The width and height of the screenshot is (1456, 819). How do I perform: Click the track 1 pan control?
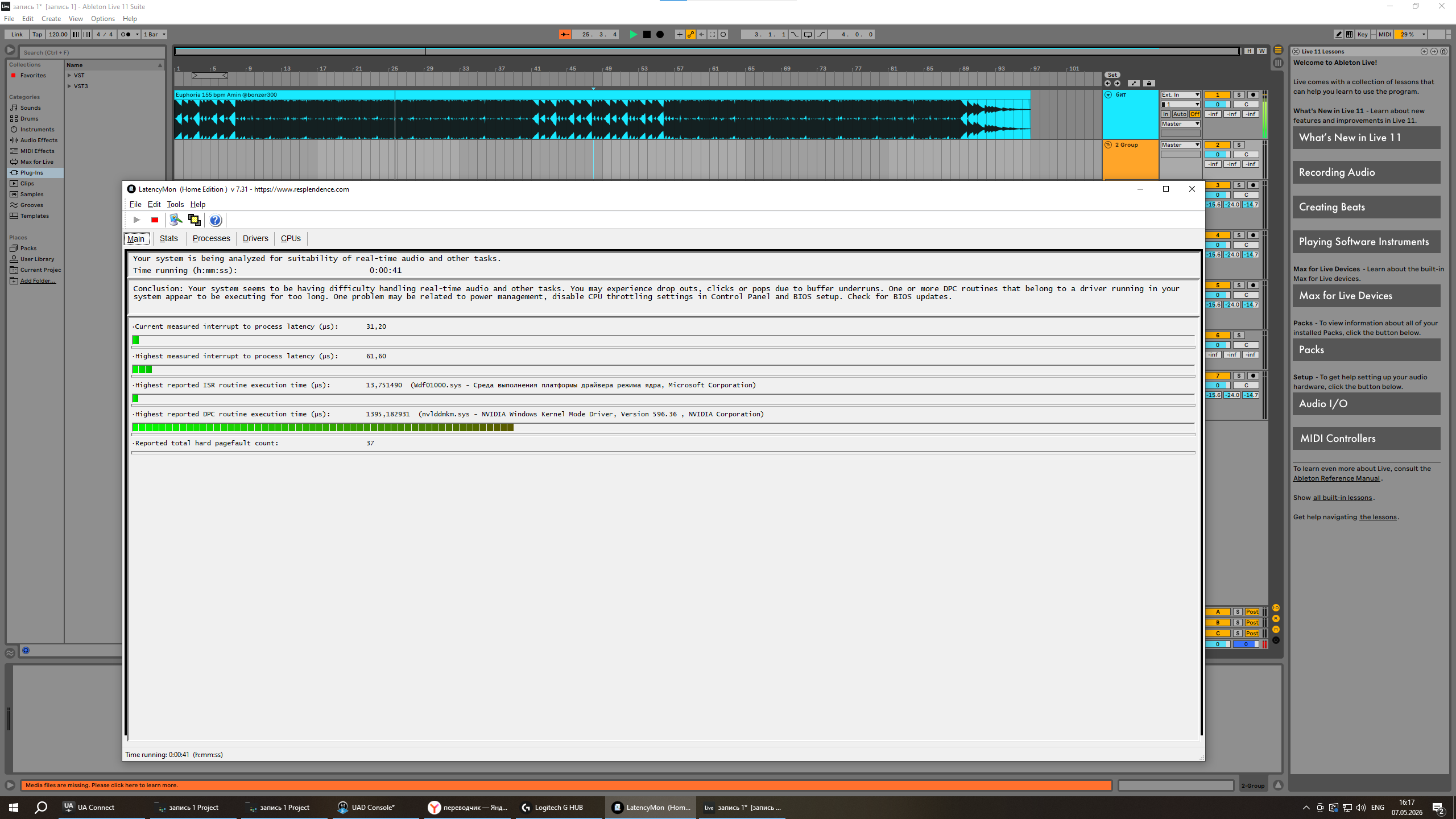coord(1246,105)
